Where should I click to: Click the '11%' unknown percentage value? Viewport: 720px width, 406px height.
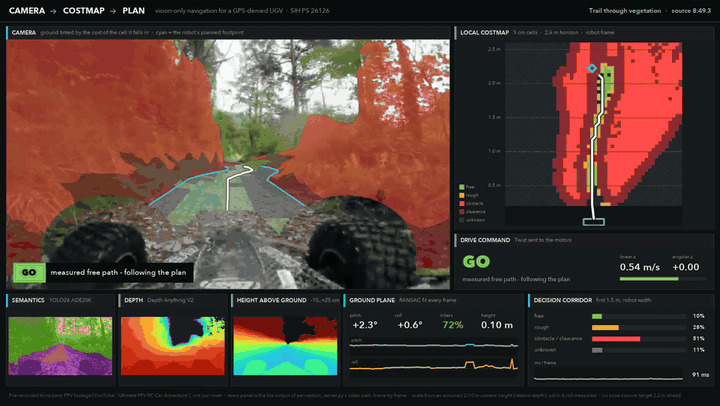click(x=698, y=350)
